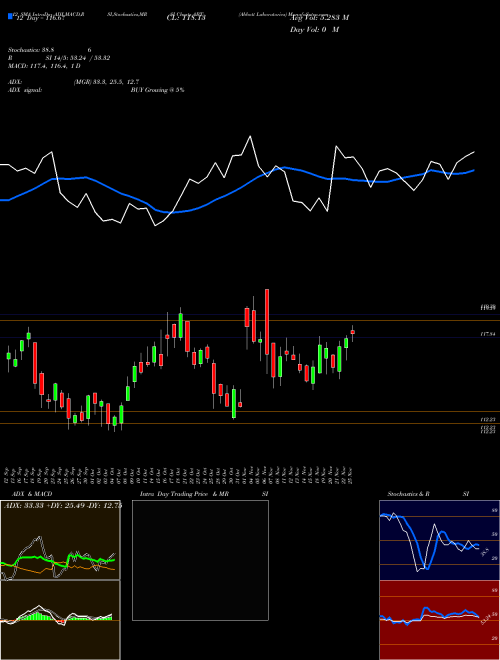Screen dimensions: 500x660
Task: Click the 117.84 price axis label
Action: click(x=488, y=334)
